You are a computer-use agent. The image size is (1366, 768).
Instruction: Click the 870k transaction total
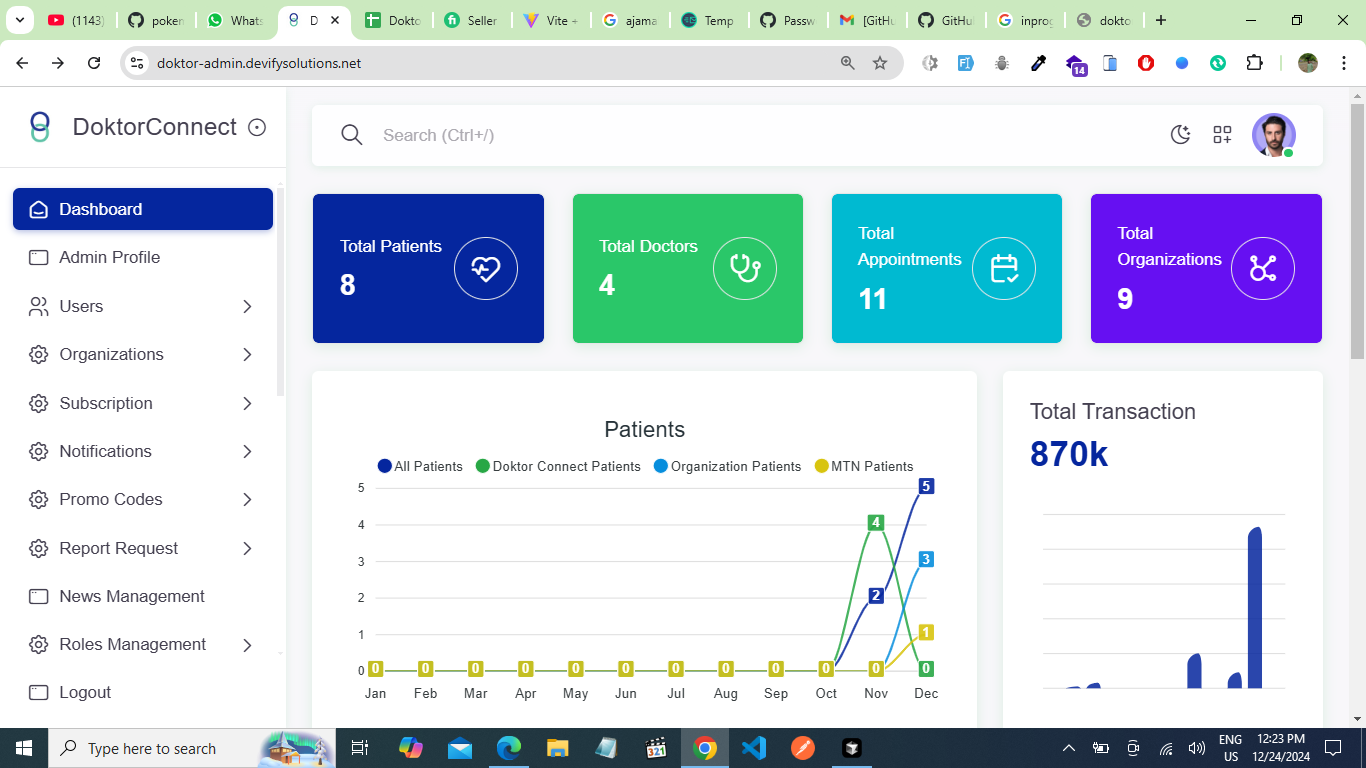pos(1069,455)
